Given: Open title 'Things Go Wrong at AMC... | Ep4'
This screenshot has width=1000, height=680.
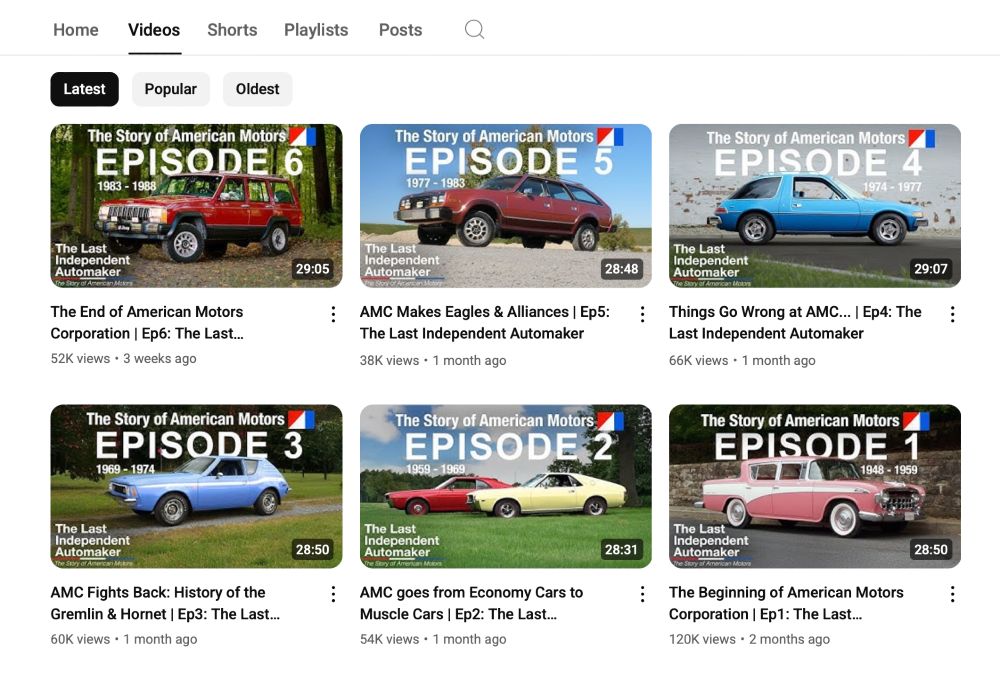Looking at the screenshot, I should click(x=795, y=323).
